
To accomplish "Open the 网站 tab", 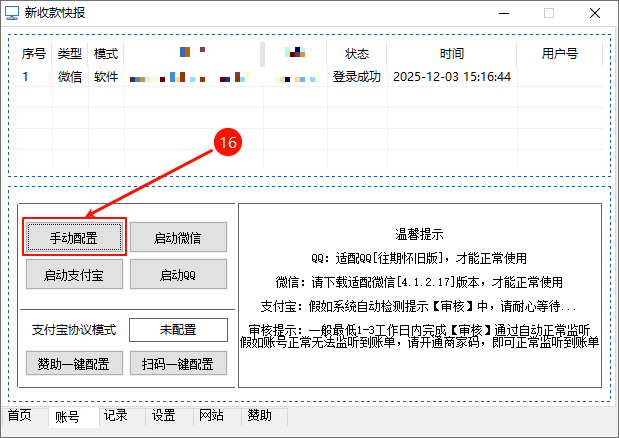I will 211,416.
